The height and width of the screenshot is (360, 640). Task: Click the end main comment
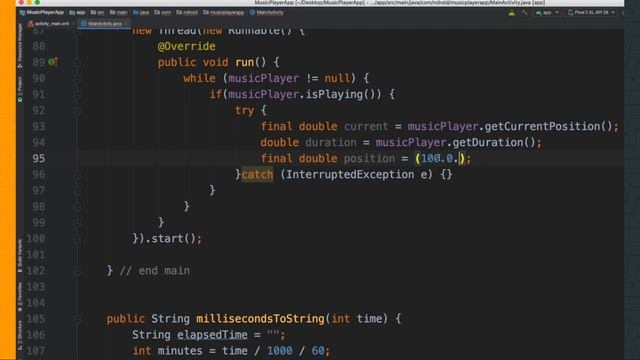coord(155,271)
